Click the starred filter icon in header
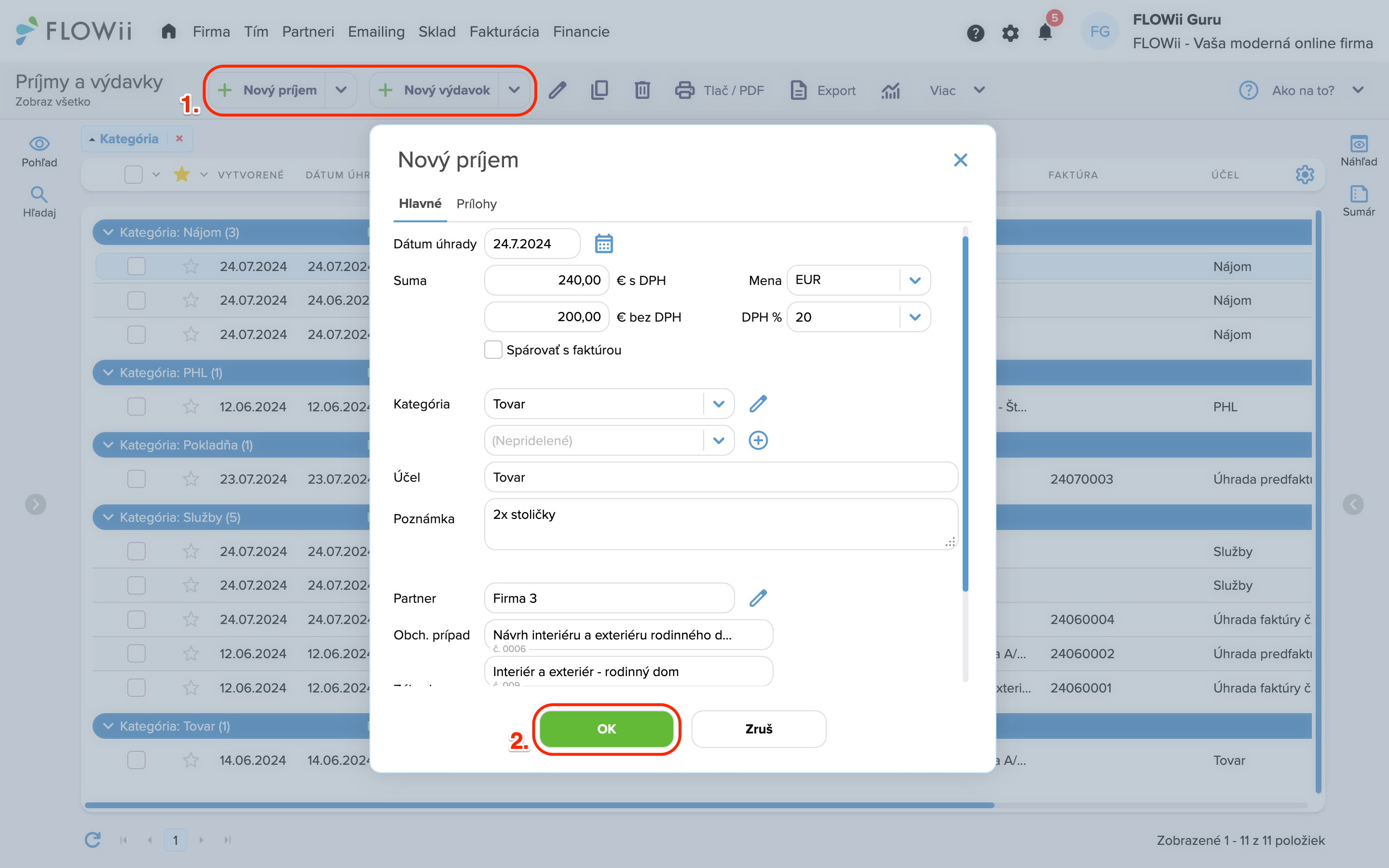 coord(182,174)
